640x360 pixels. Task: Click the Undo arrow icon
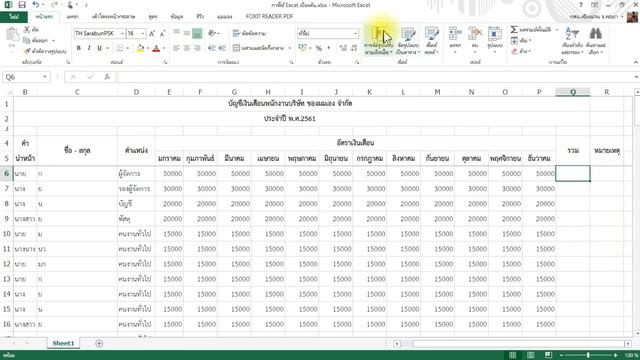pyautogui.click(x=36, y=5)
